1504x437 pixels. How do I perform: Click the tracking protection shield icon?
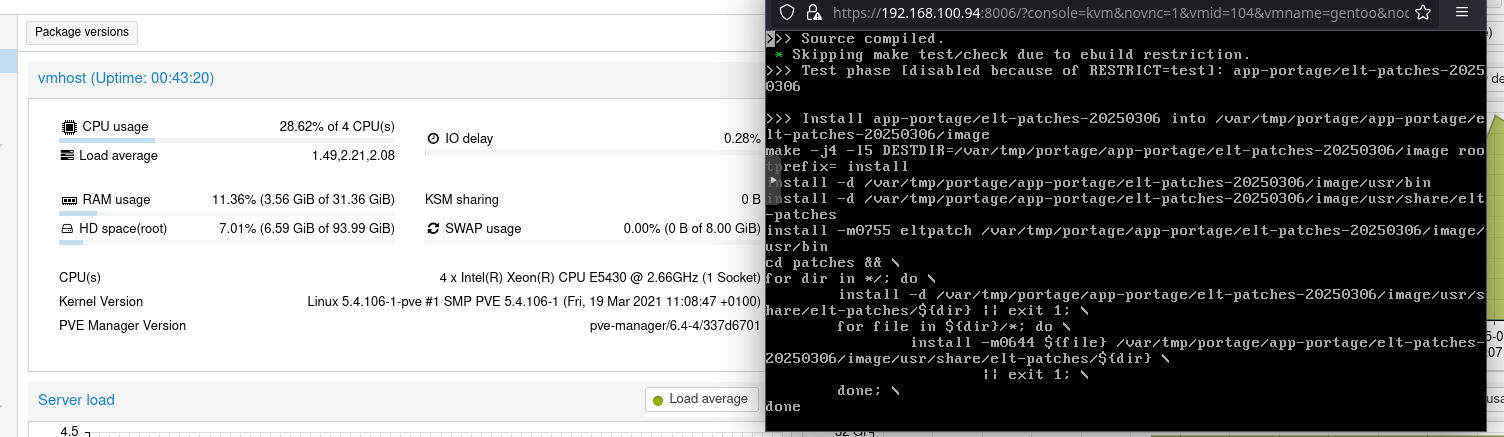[787, 12]
